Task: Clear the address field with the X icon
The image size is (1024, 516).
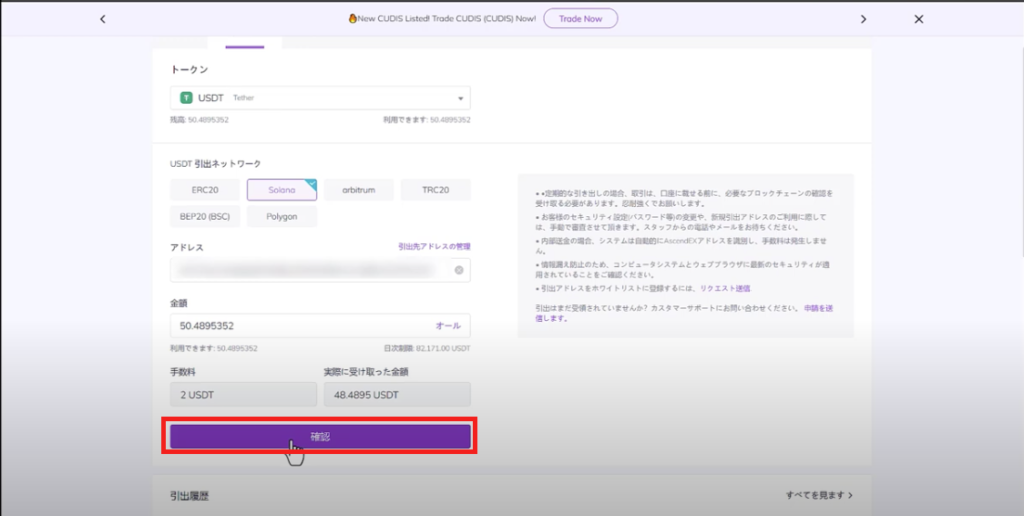Action: pos(459,270)
